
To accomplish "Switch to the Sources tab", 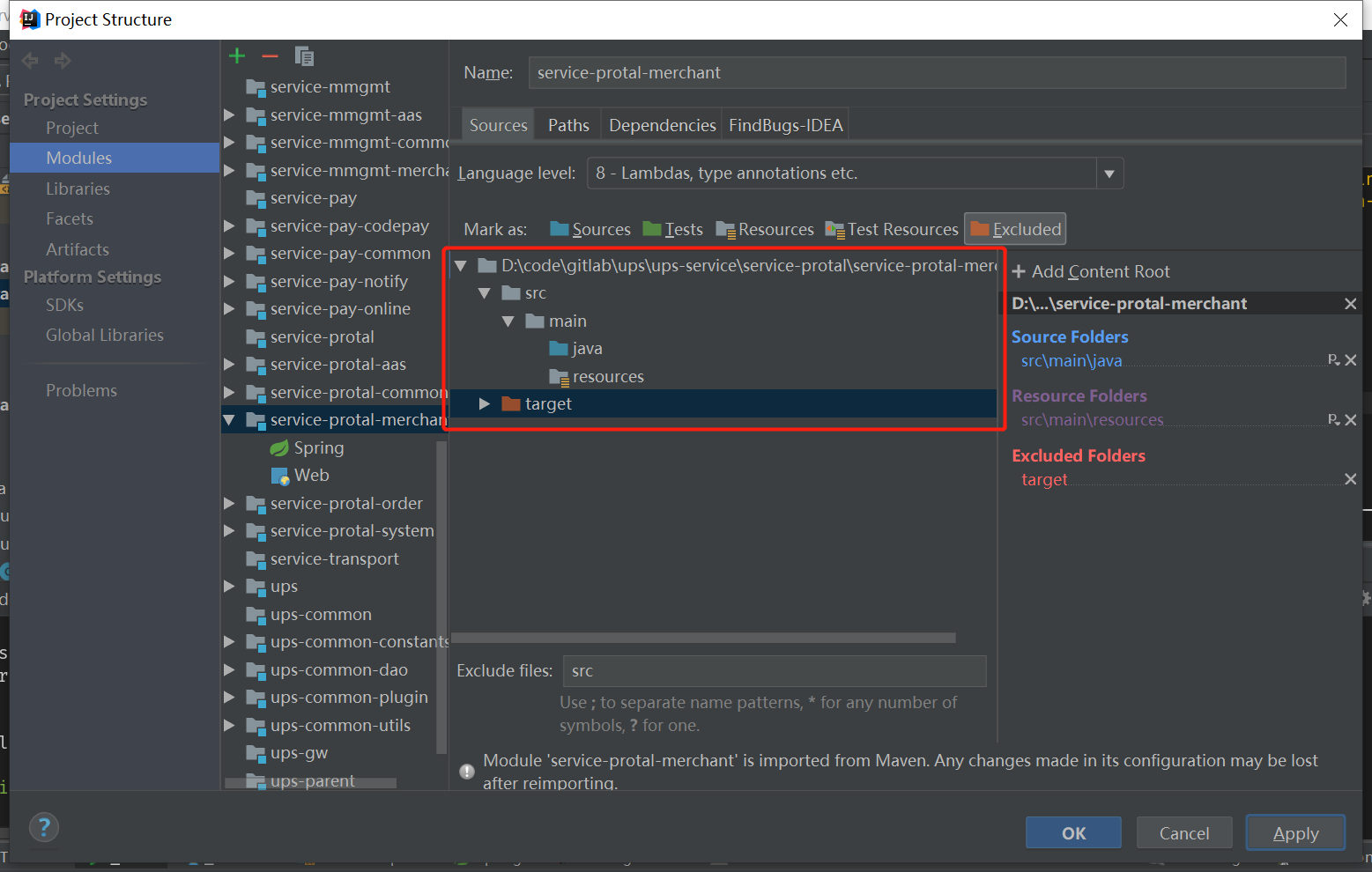I will pyautogui.click(x=498, y=125).
